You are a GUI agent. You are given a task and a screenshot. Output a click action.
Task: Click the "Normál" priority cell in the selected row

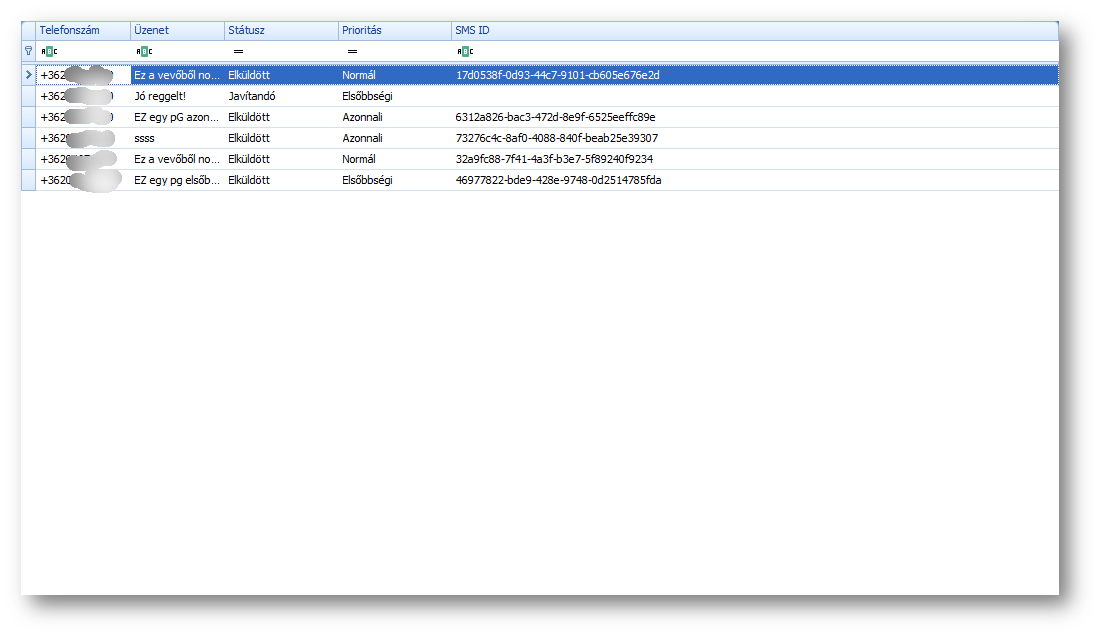(359, 75)
